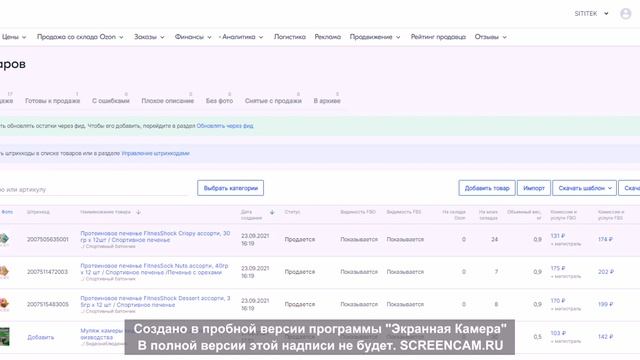Open FitnesShock Dessert ассорти product link
This screenshot has height=360, width=640.
click(155, 301)
